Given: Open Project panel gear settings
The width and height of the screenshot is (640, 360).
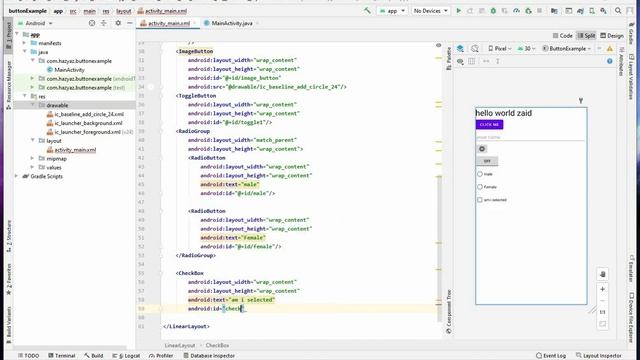Looking at the screenshot, I should click(118, 23).
